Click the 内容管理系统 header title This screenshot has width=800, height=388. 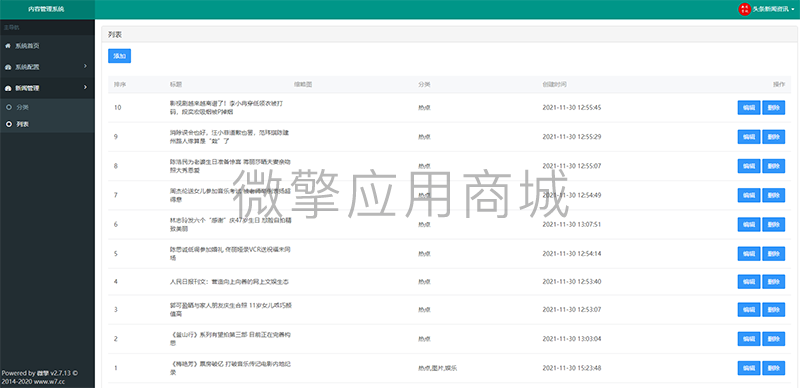46,9
